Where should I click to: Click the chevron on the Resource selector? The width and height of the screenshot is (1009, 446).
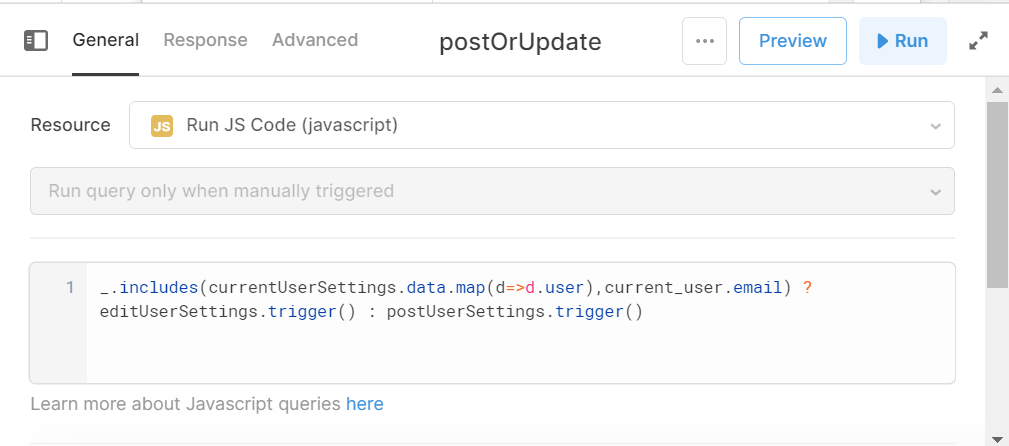(x=936, y=126)
